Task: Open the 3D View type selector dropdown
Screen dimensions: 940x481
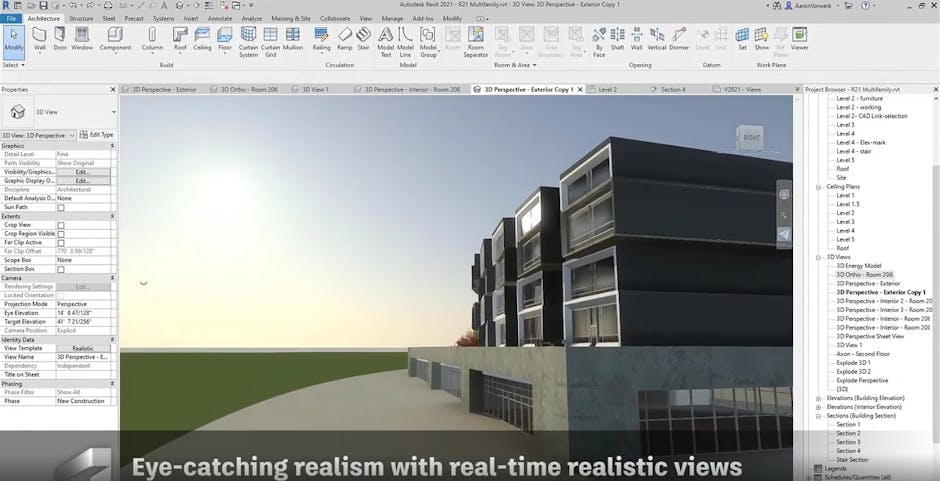Action: [113, 112]
